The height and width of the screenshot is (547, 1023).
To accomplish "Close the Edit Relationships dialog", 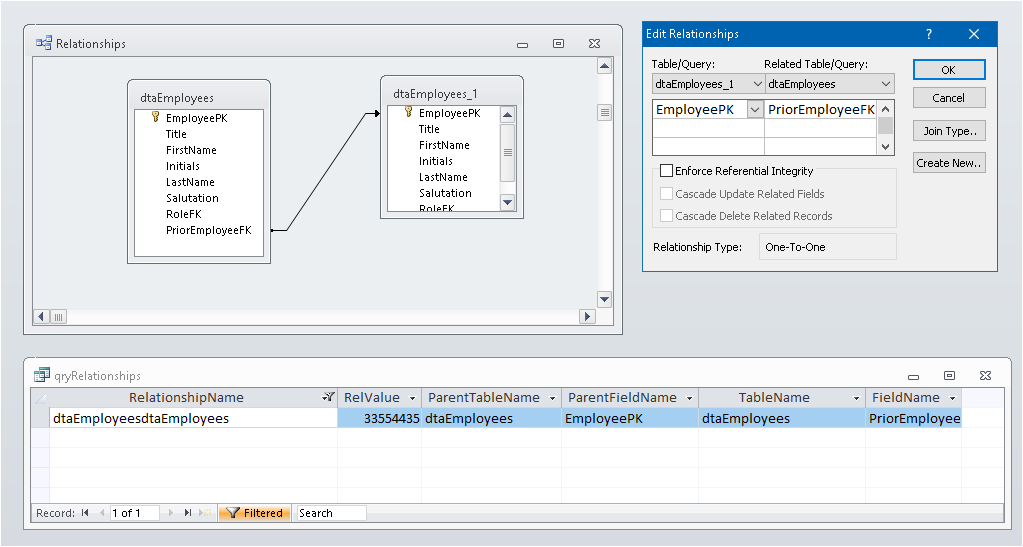I will coord(973,34).
